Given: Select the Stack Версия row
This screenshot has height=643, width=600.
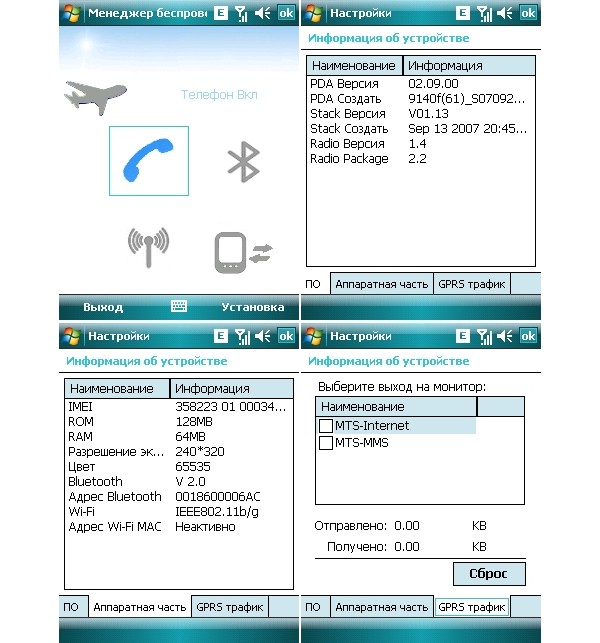Looking at the screenshot, I should 421,114.
